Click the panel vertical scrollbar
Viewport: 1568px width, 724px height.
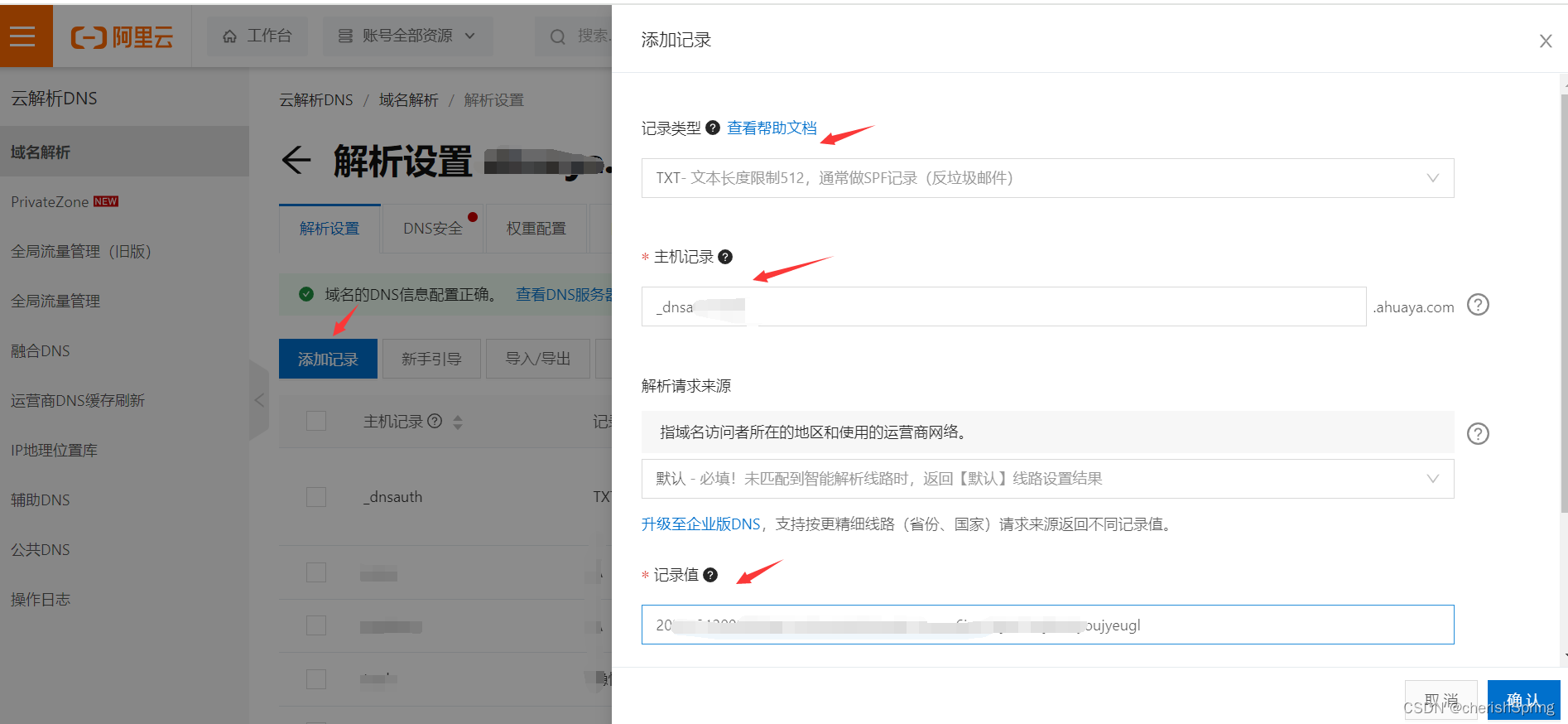(1564, 302)
